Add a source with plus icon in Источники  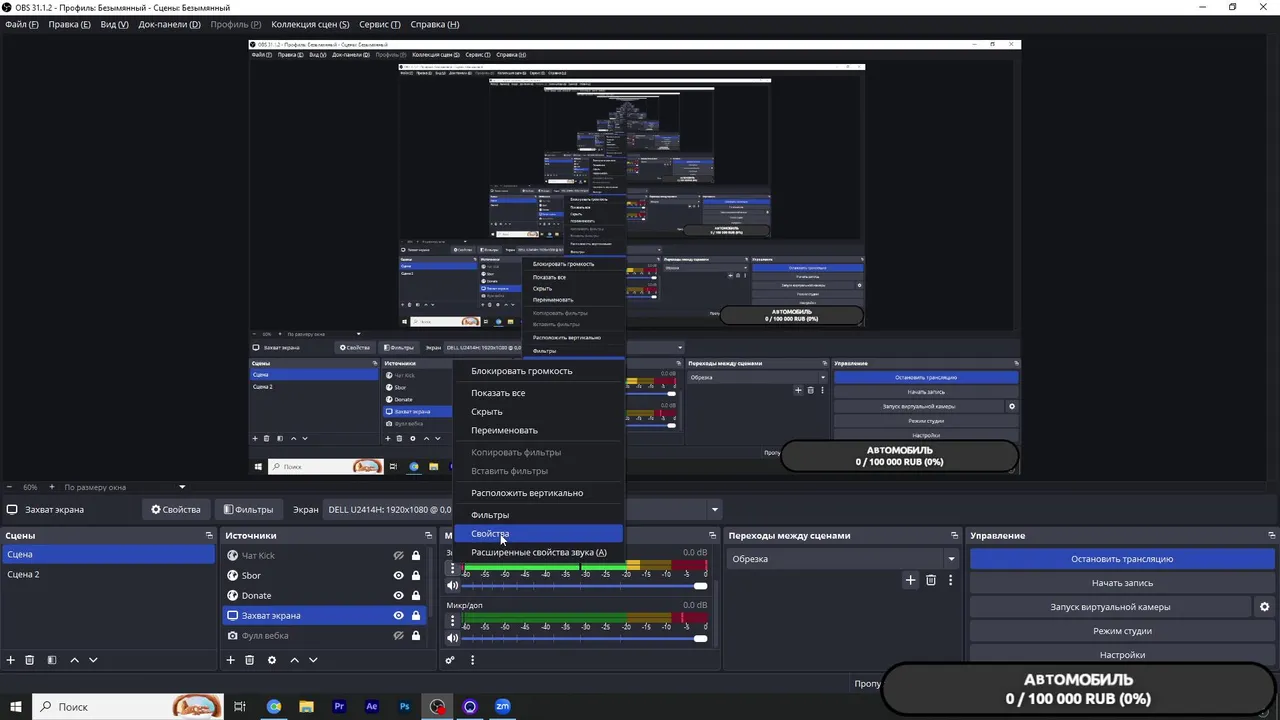tap(230, 660)
